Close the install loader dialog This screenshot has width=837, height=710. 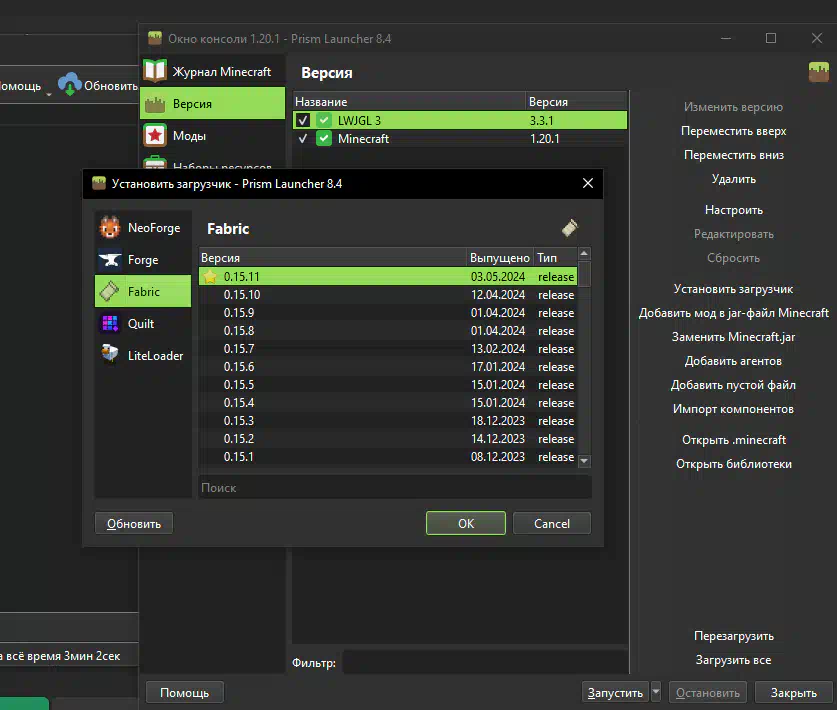click(588, 183)
